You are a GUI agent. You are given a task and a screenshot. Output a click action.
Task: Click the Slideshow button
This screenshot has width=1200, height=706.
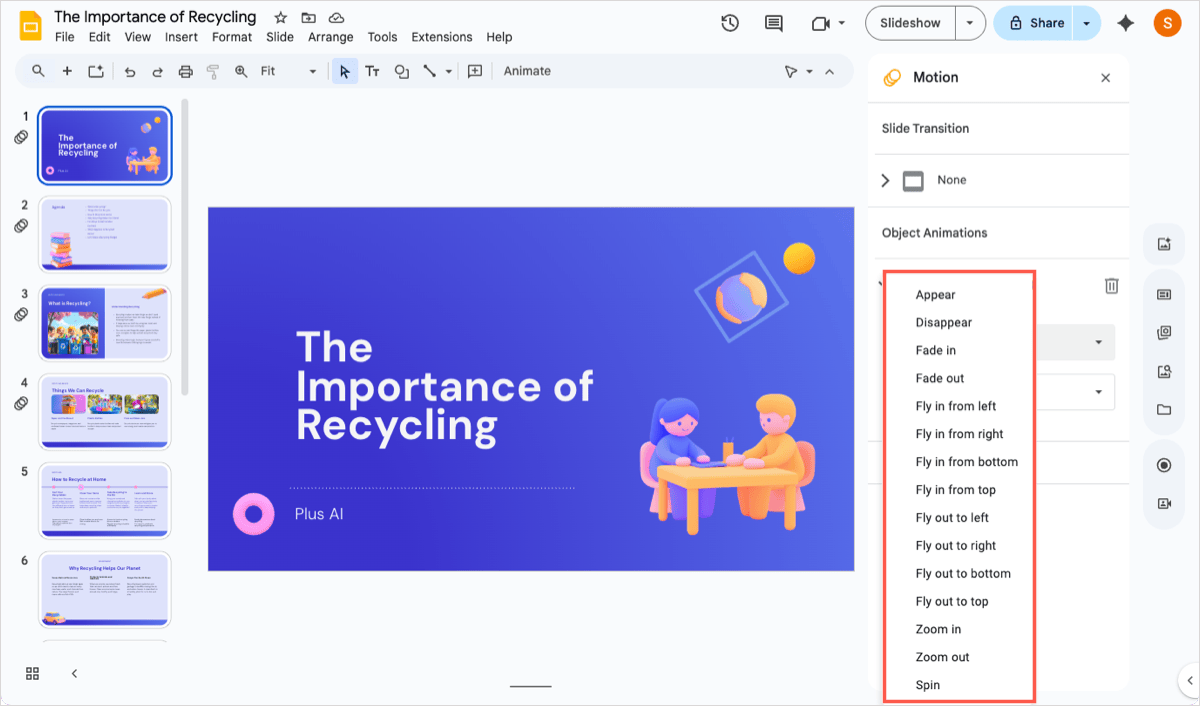(910, 23)
